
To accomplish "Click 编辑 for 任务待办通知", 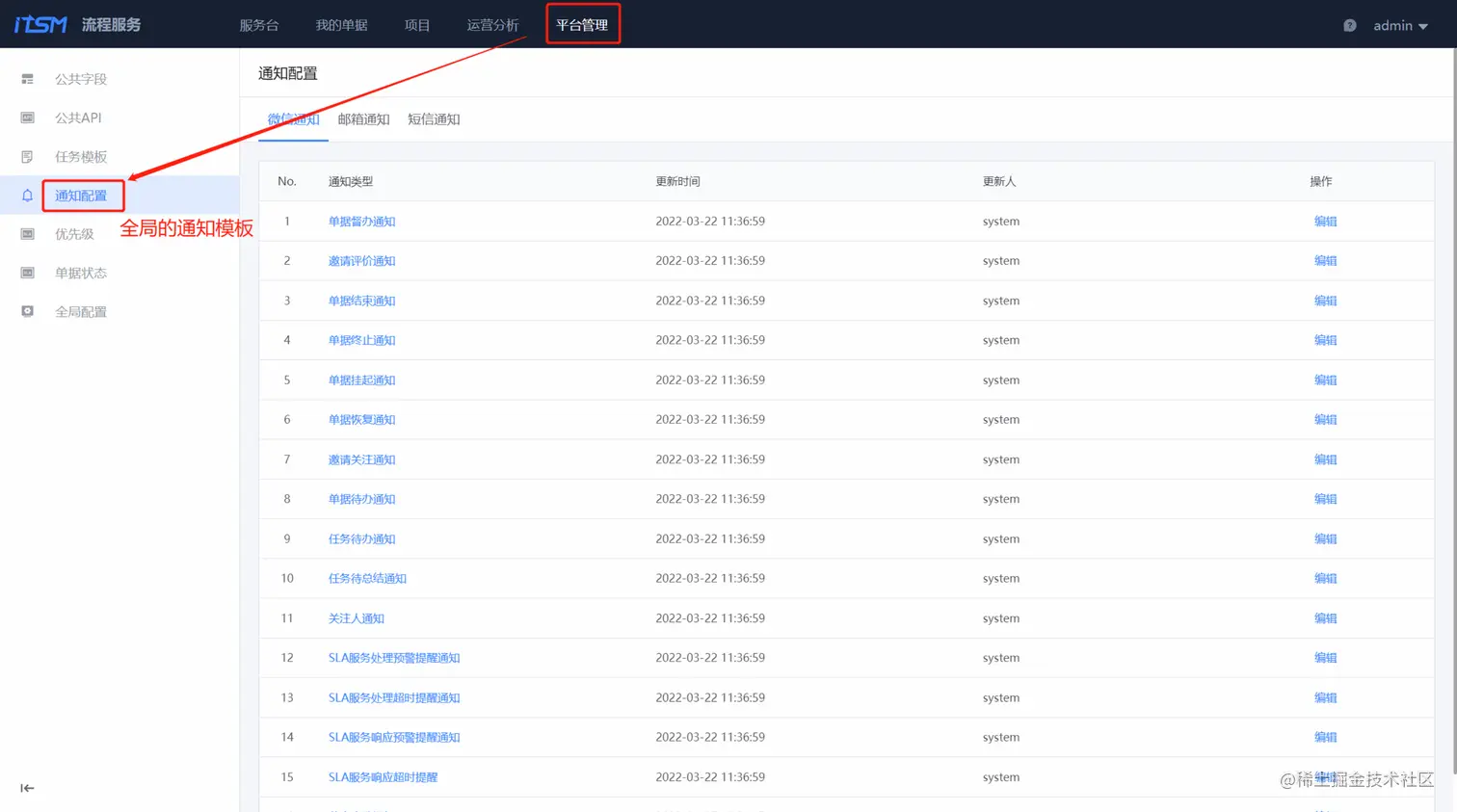I will click(x=1325, y=538).
